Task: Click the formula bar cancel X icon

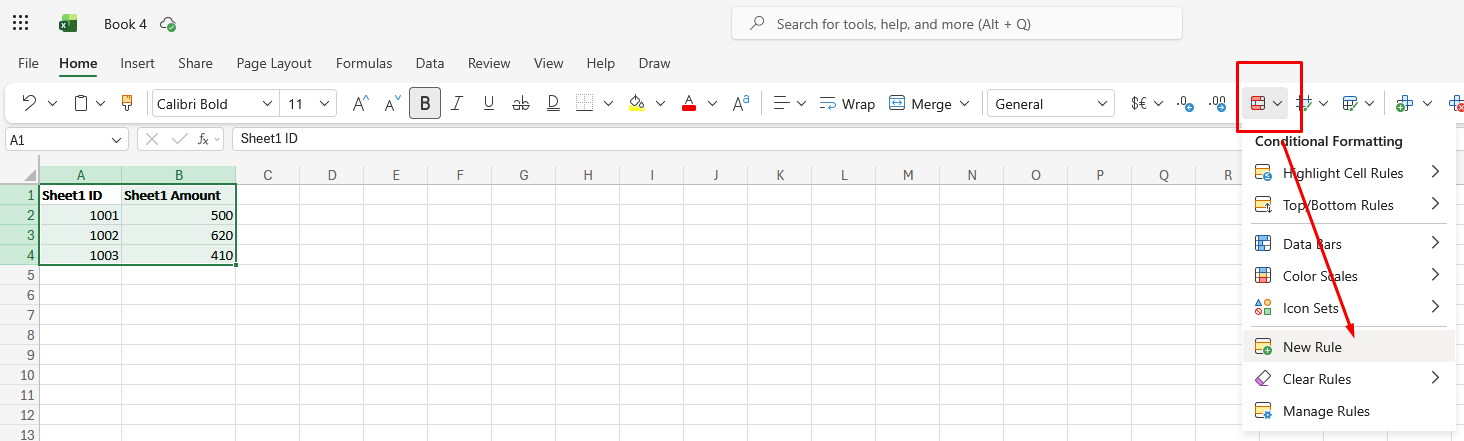Action: coord(154,139)
